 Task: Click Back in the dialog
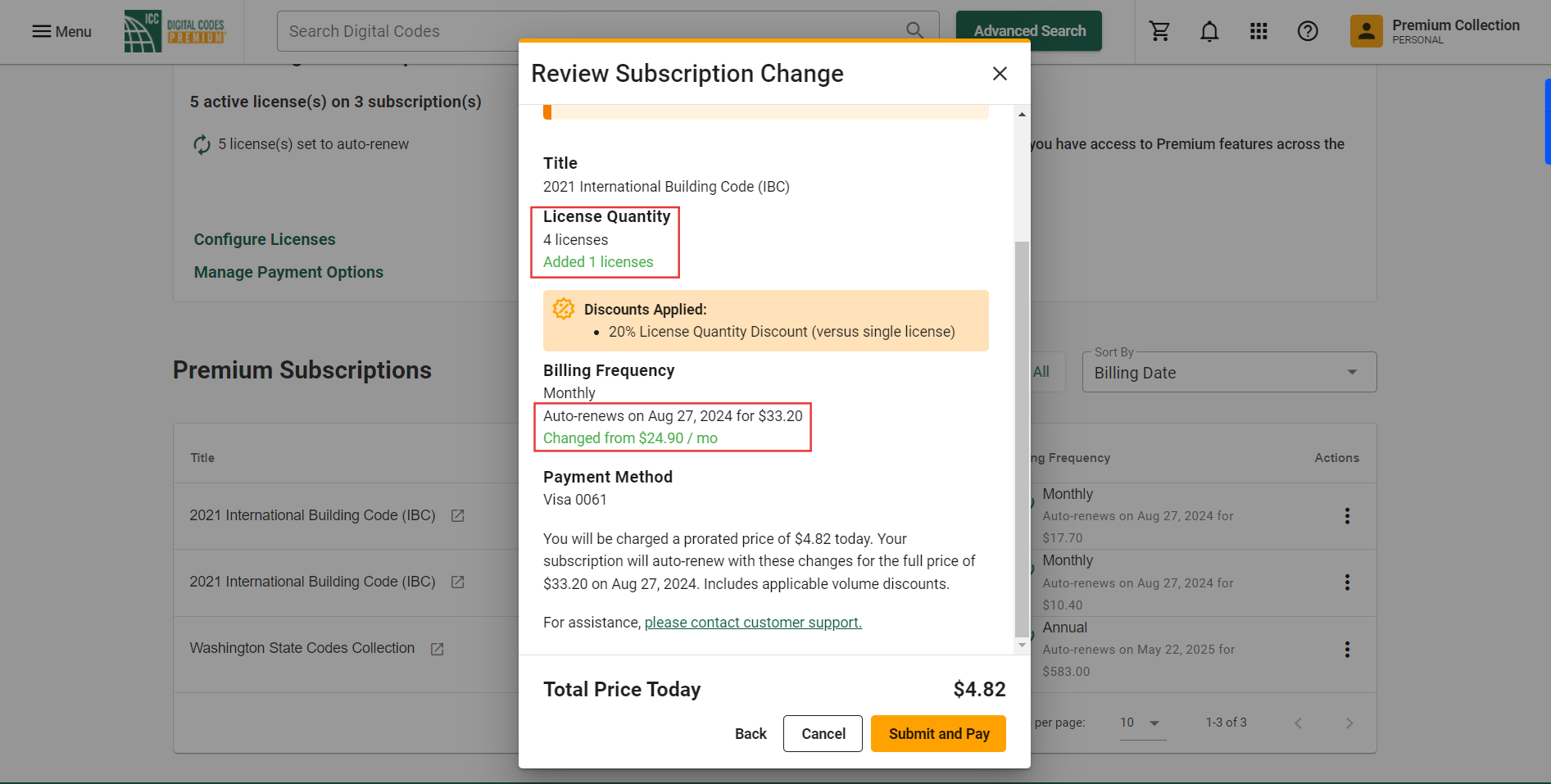click(x=751, y=733)
